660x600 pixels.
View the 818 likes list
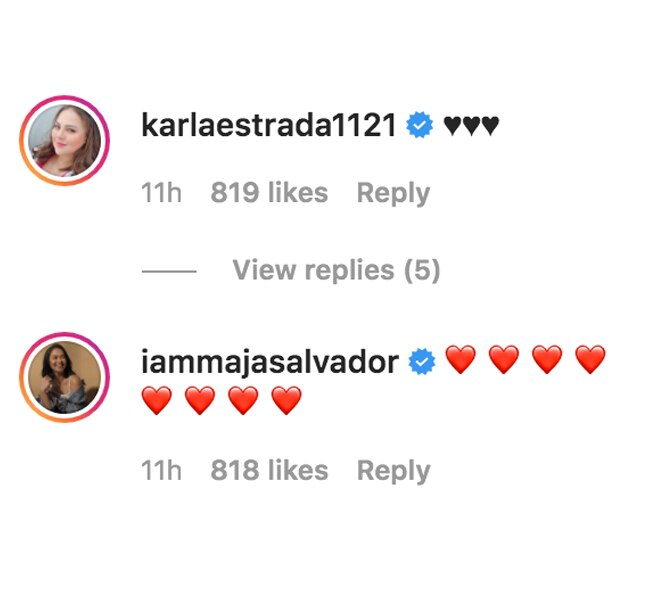tap(269, 470)
